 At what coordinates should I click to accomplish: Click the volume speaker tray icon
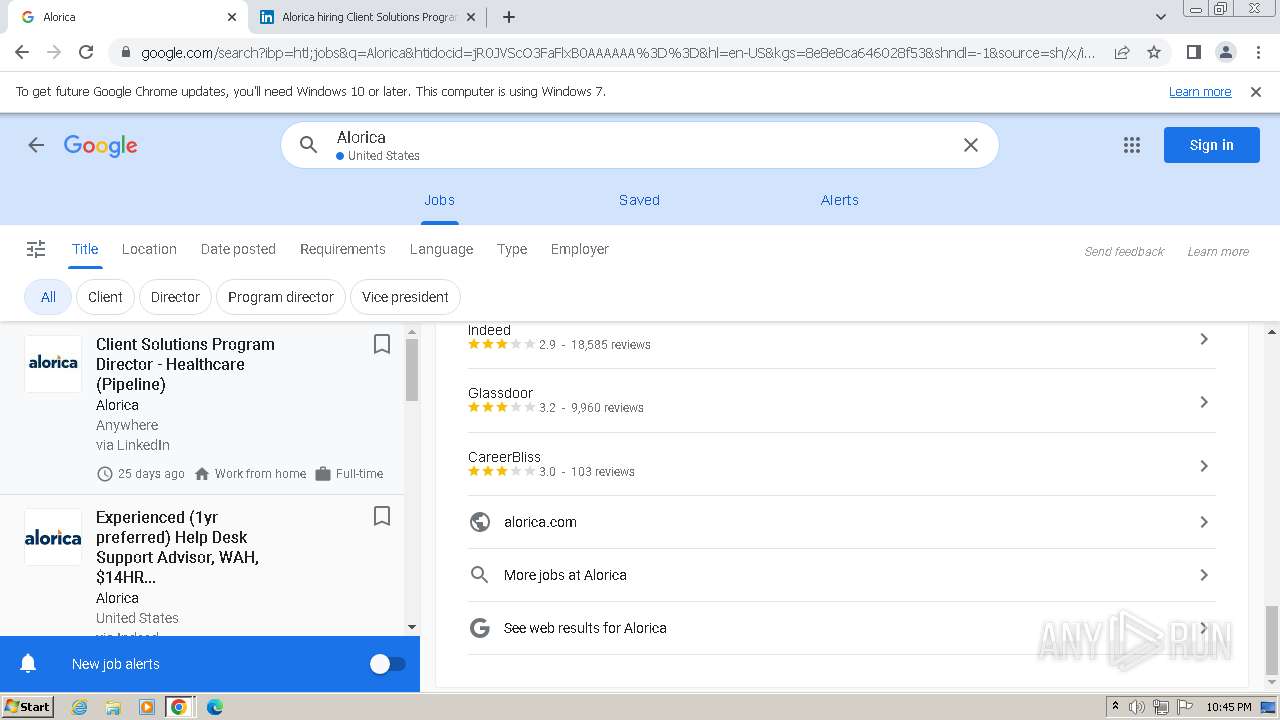(1137, 707)
